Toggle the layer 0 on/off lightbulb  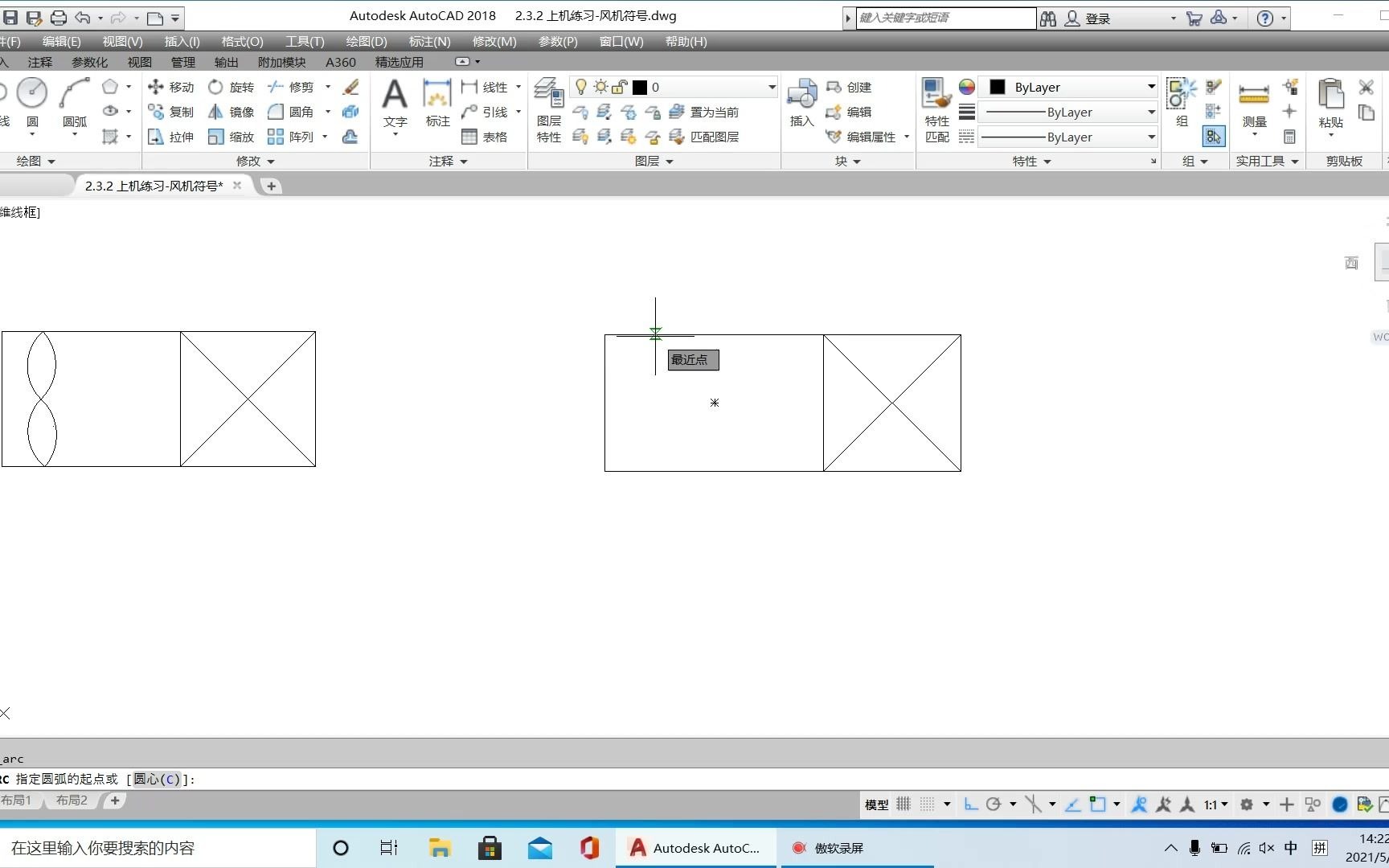(580, 87)
